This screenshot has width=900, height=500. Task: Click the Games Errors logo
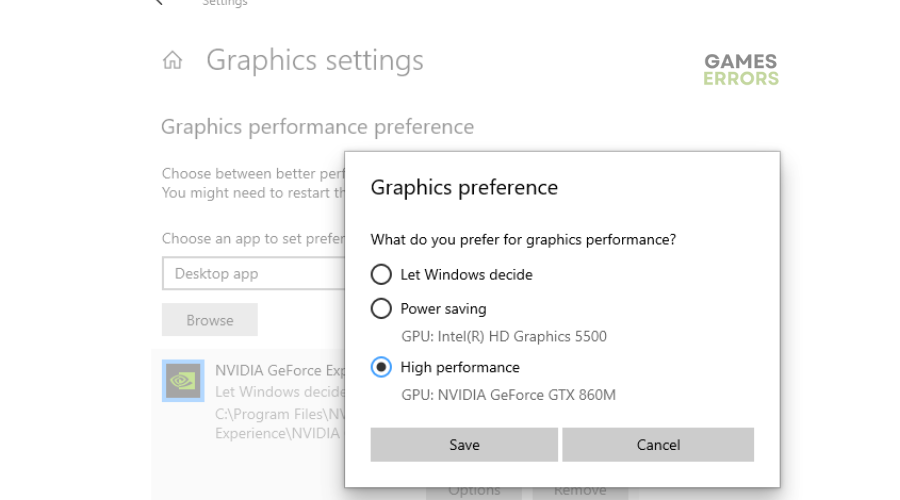point(741,69)
